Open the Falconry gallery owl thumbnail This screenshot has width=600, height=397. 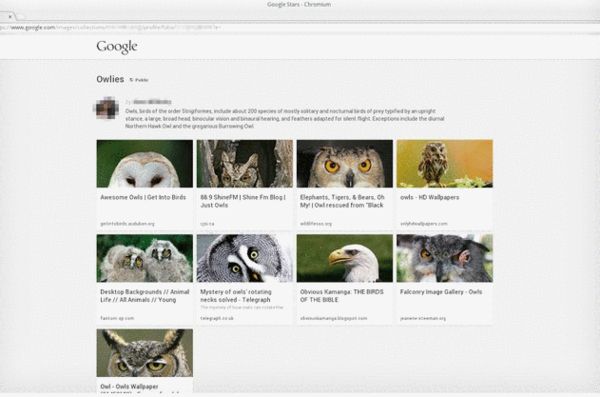[x=445, y=258]
